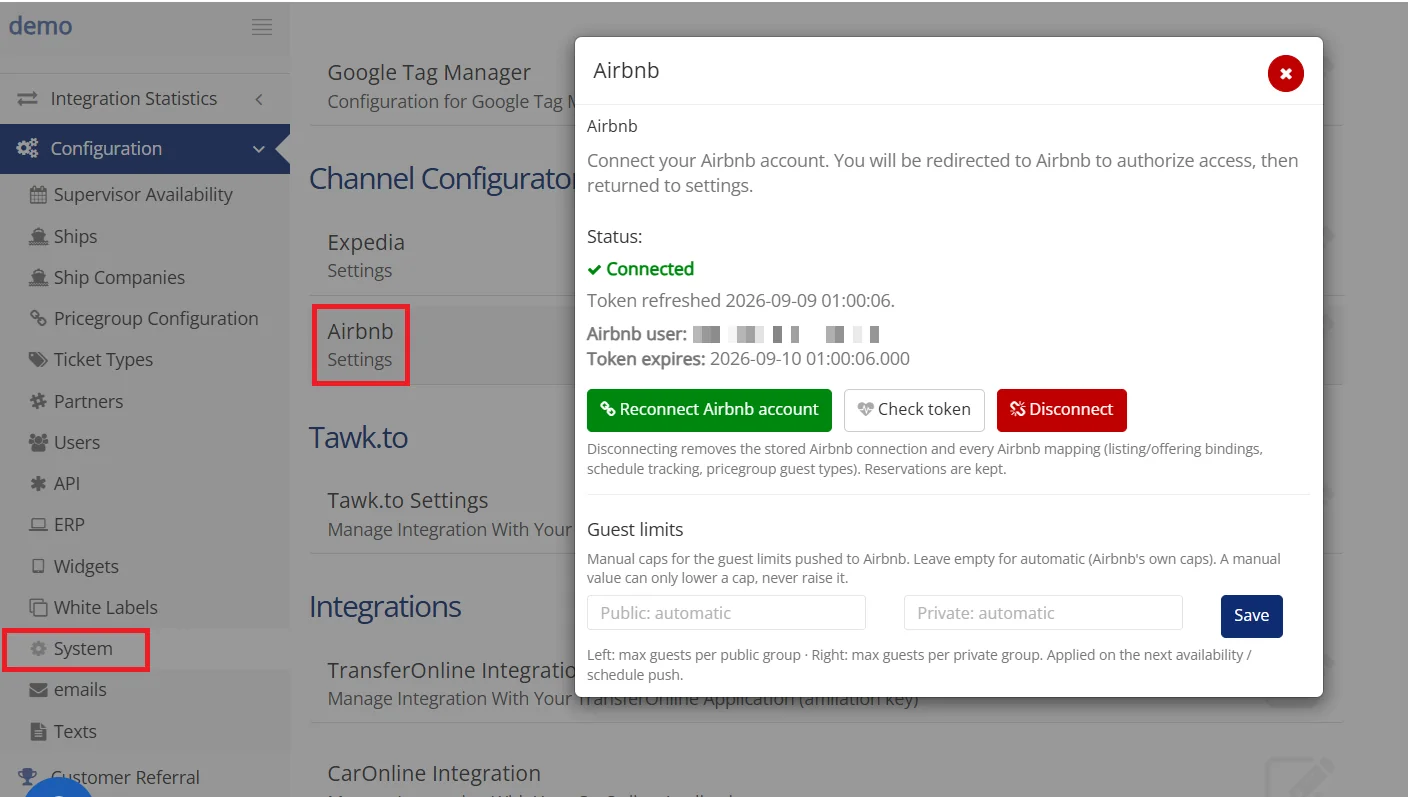Viewport: 1408px width, 797px height.
Task: Click the Supervisor Availability calendar icon
Action: (x=38, y=195)
